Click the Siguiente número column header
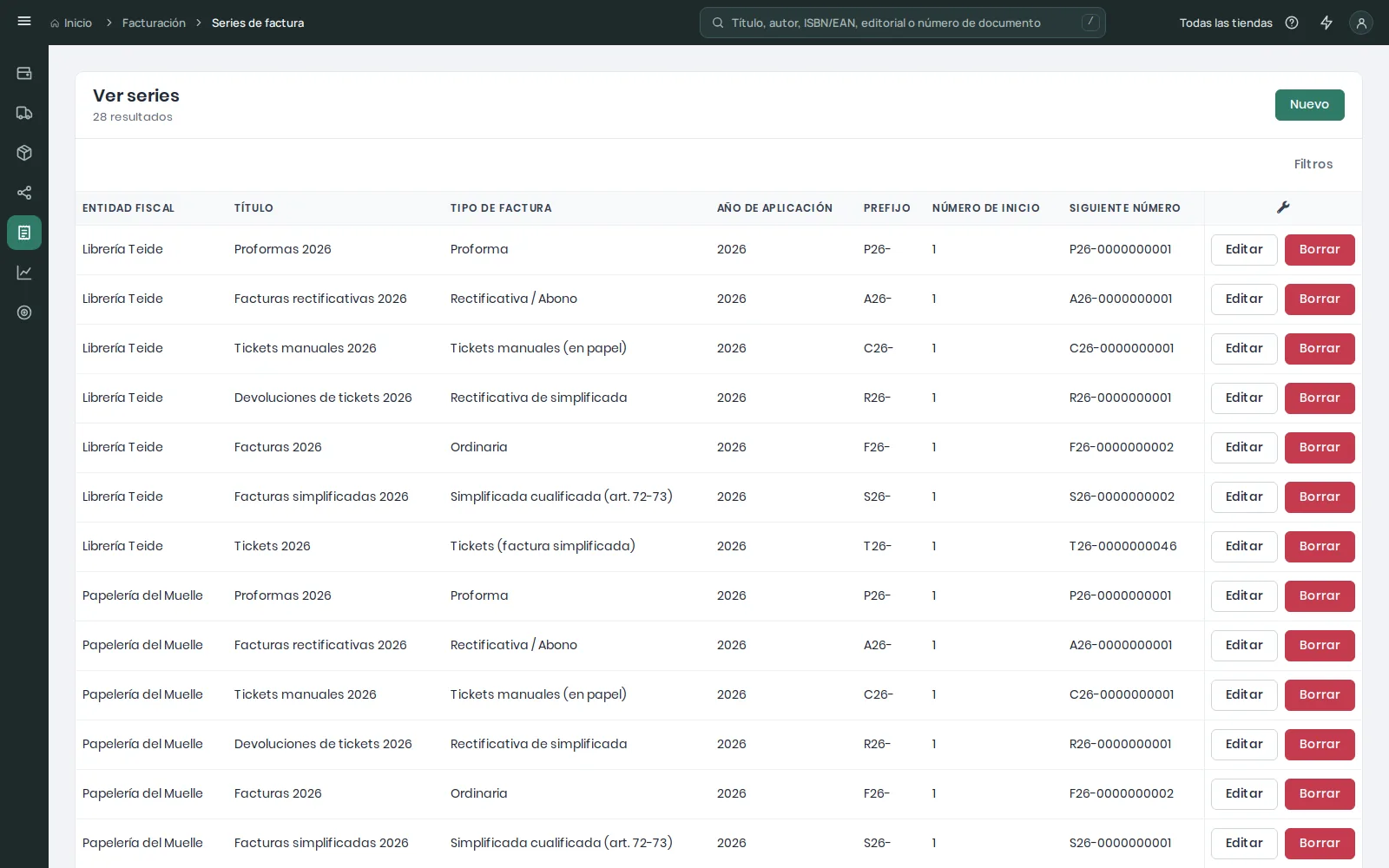This screenshot has height=868, width=1389. click(x=1124, y=208)
